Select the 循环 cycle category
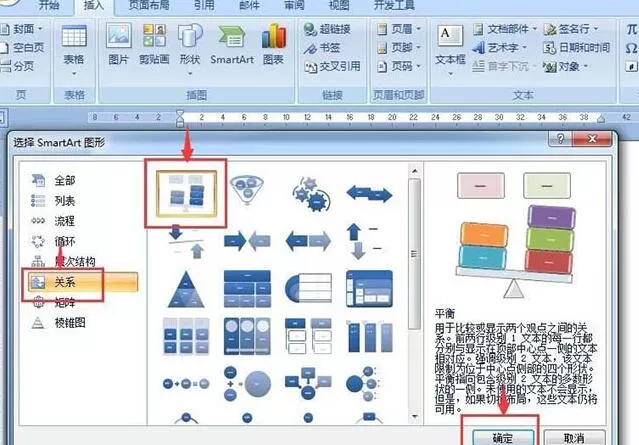 53,241
